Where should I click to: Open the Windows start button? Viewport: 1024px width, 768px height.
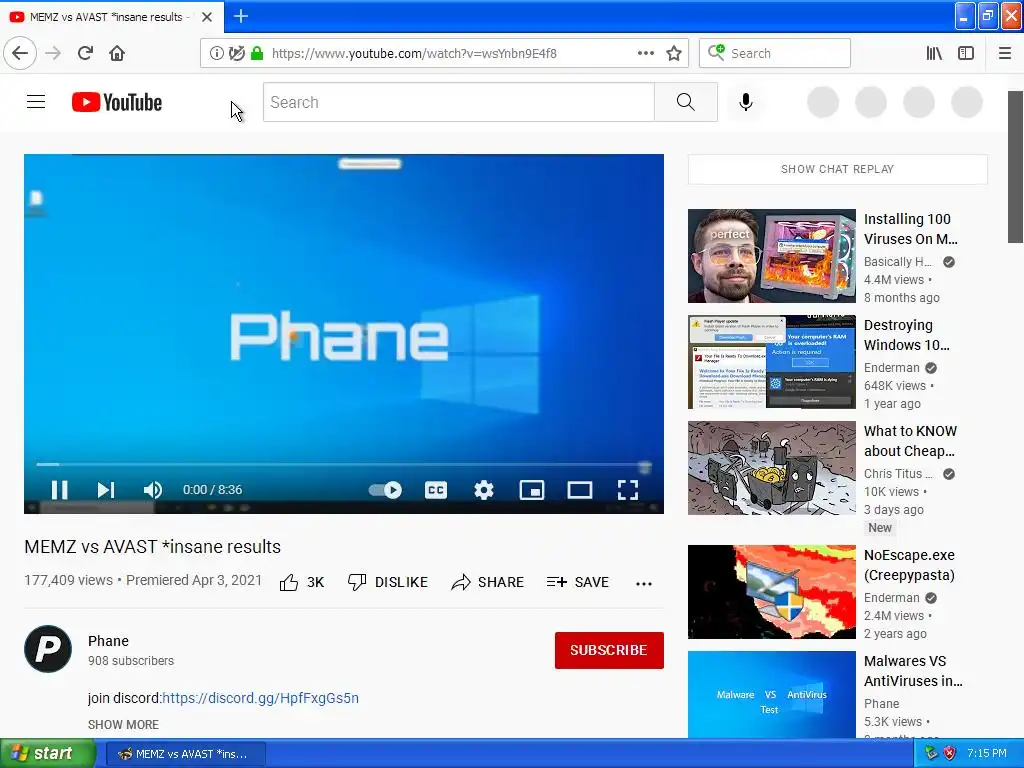point(48,754)
